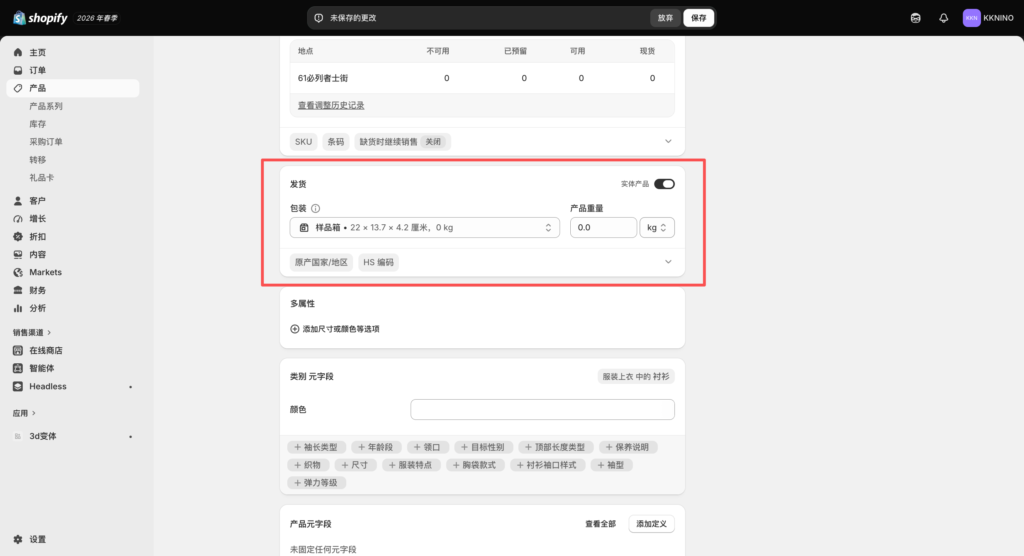Viewport: 1024px width, 556px height.
Task: Open 产品系列 in the sidebar
Action: click(x=46, y=106)
